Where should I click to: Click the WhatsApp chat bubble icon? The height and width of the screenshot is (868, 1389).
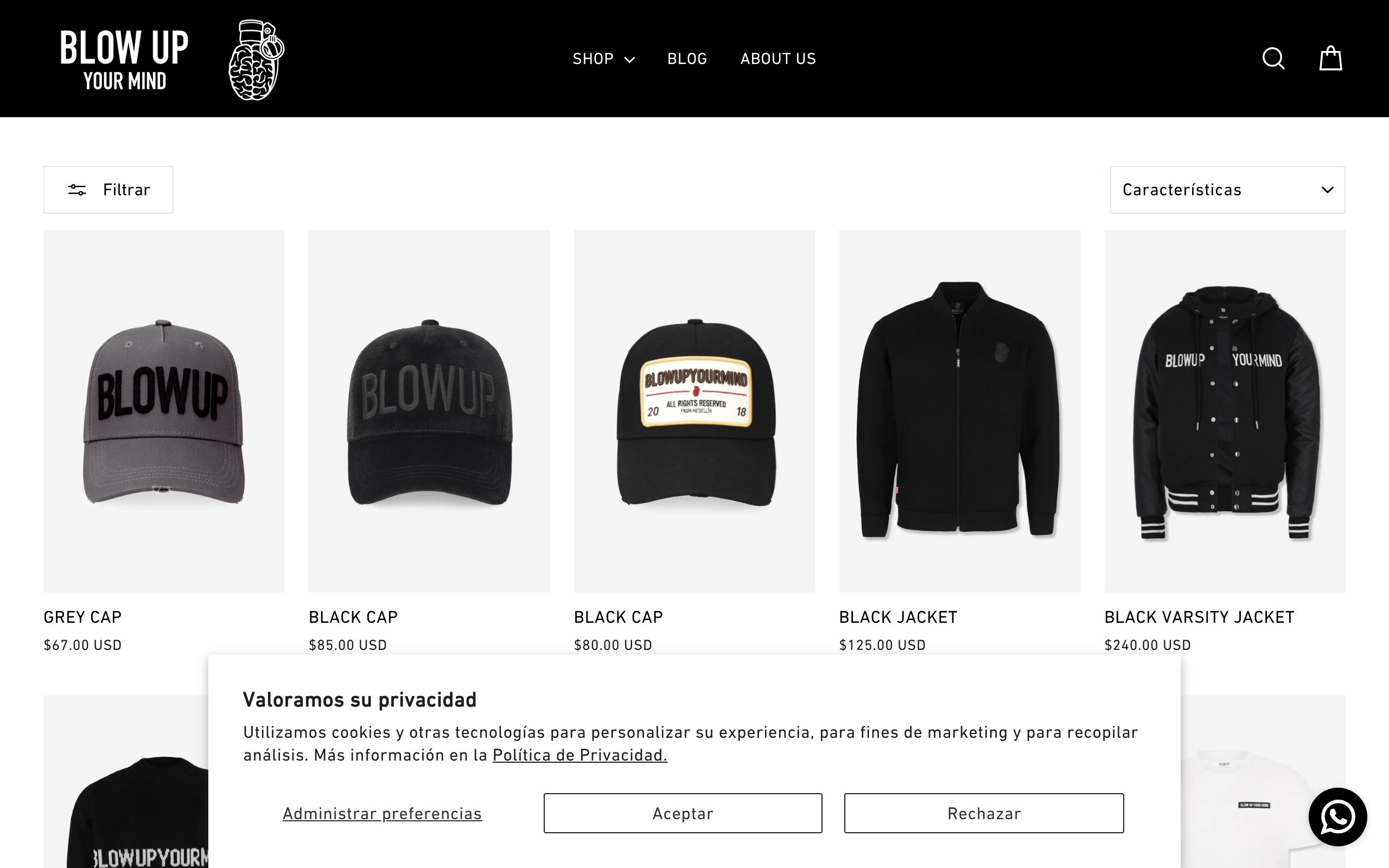(1337, 816)
